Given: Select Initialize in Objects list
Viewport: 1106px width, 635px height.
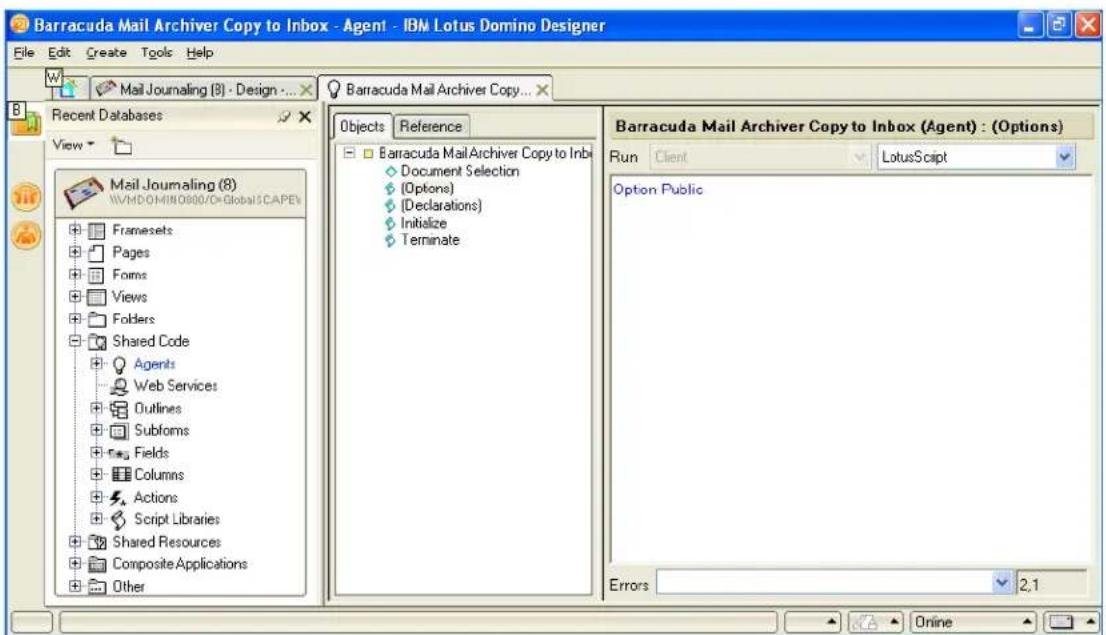Looking at the screenshot, I should [x=423, y=223].
